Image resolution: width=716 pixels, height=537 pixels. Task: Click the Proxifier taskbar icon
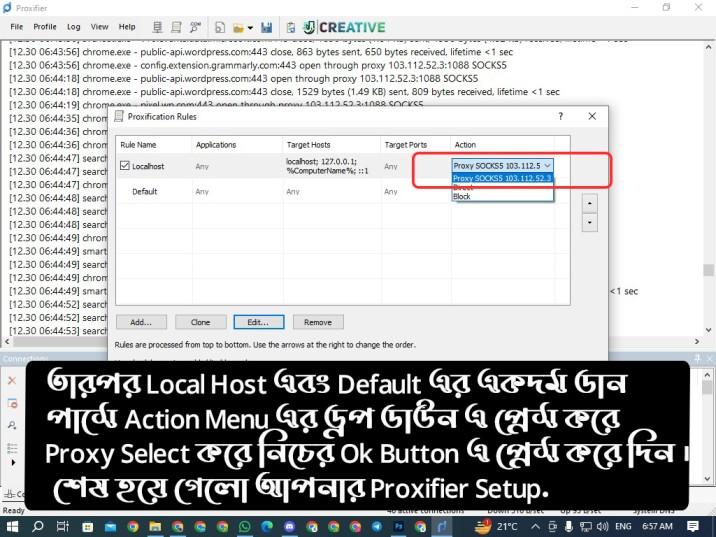[x=442, y=526]
